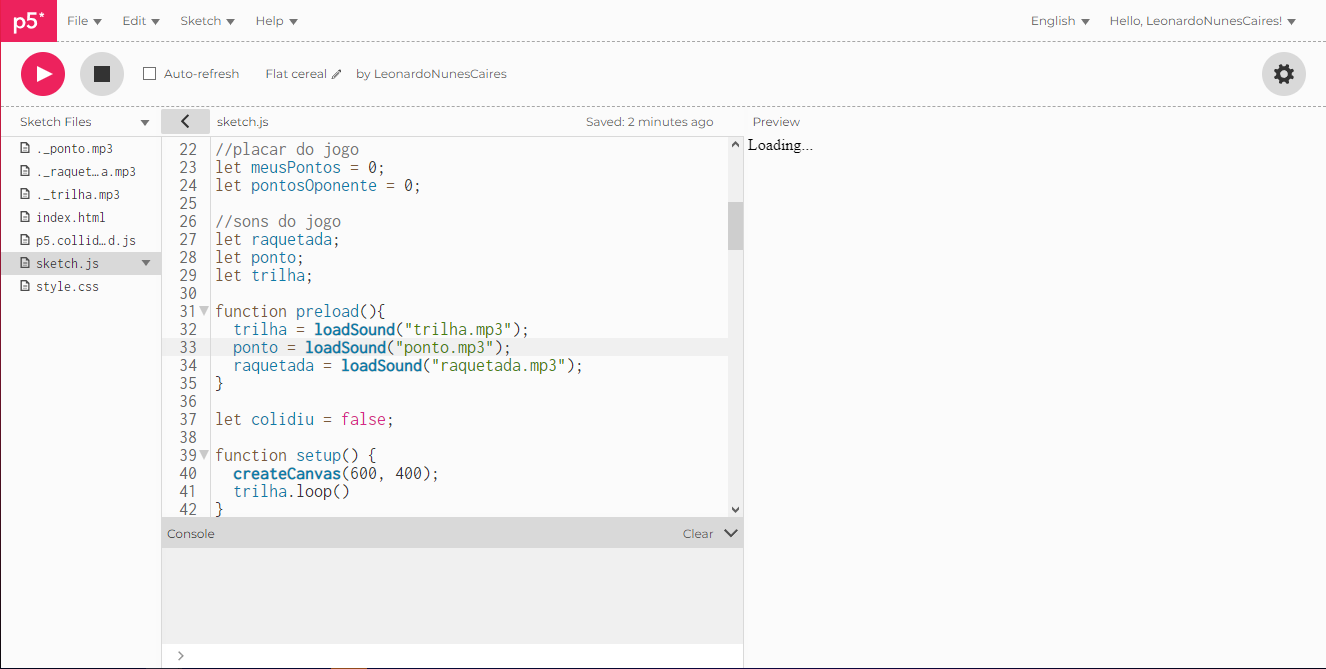
Task: Click the sketch.js tab title above editor
Action: point(243,122)
